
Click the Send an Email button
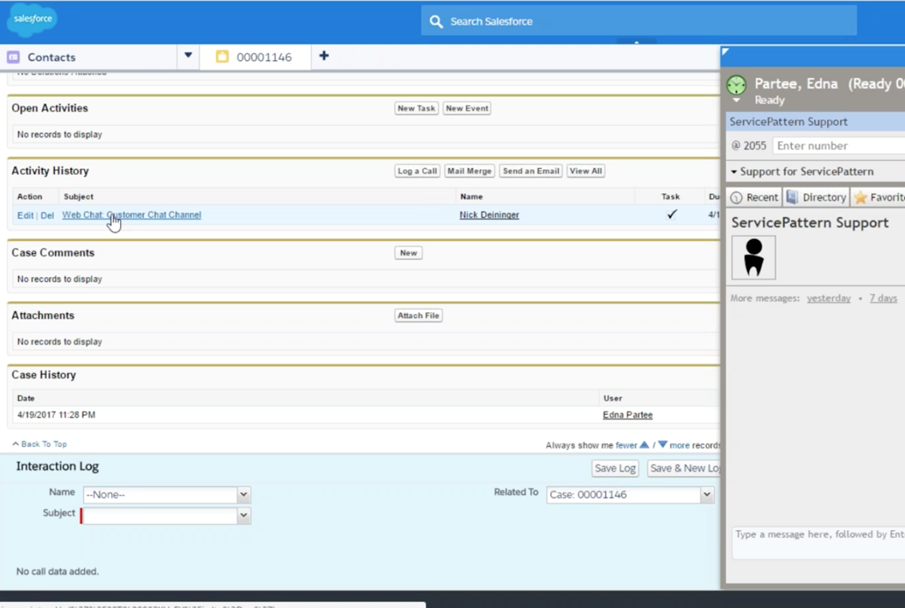point(530,171)
